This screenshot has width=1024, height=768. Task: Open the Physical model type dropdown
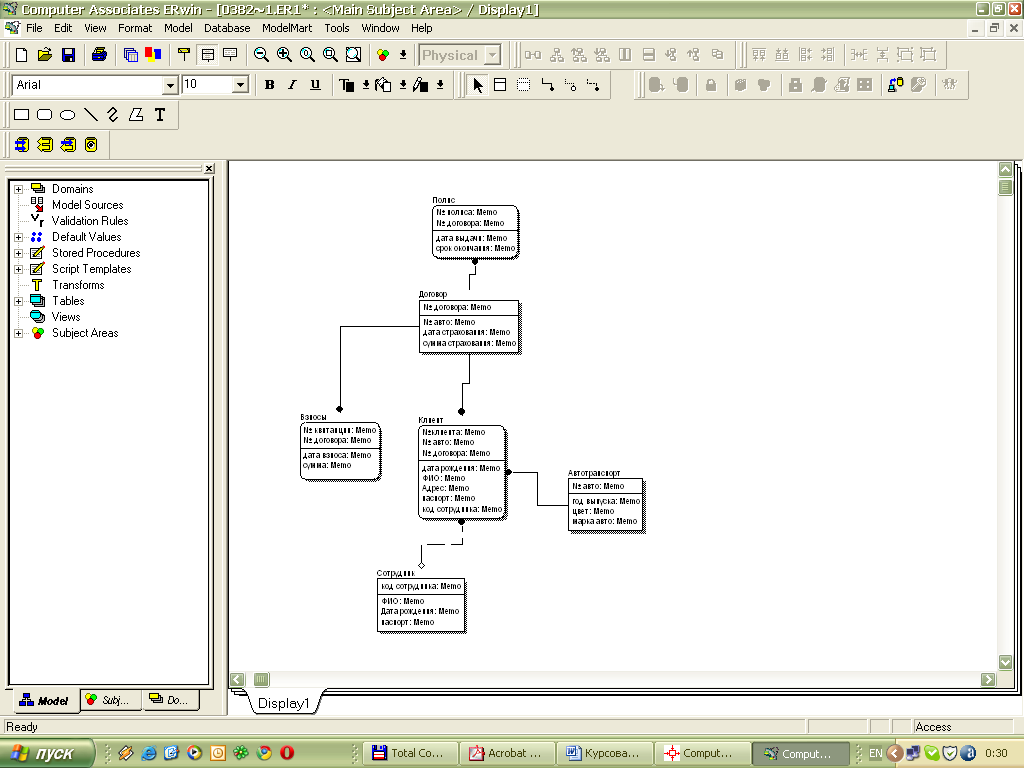point(493,55)
